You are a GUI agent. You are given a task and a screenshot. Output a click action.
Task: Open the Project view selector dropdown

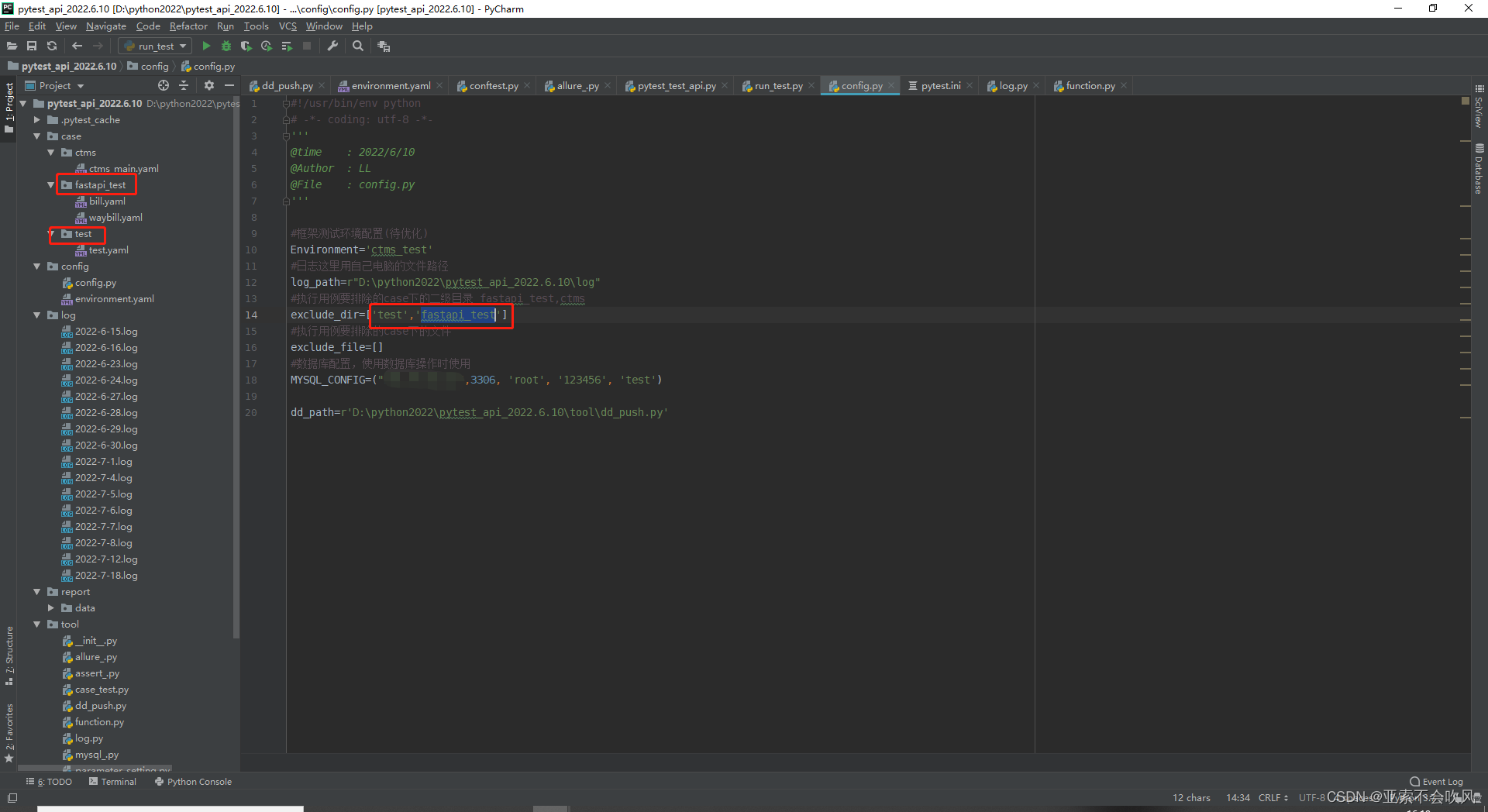tap(55, 85)
